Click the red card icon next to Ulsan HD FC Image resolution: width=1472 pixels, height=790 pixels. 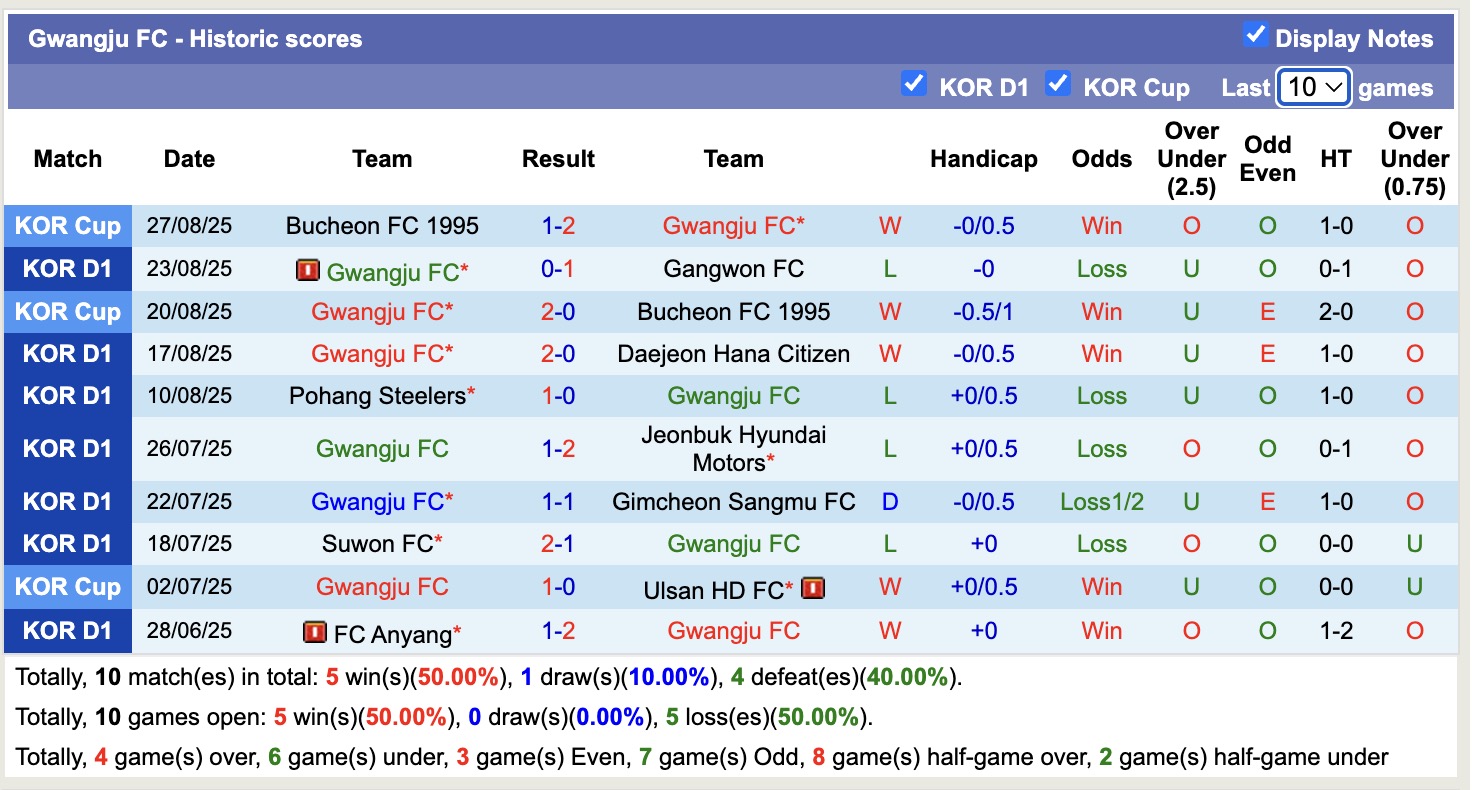[x=814, y=588]
